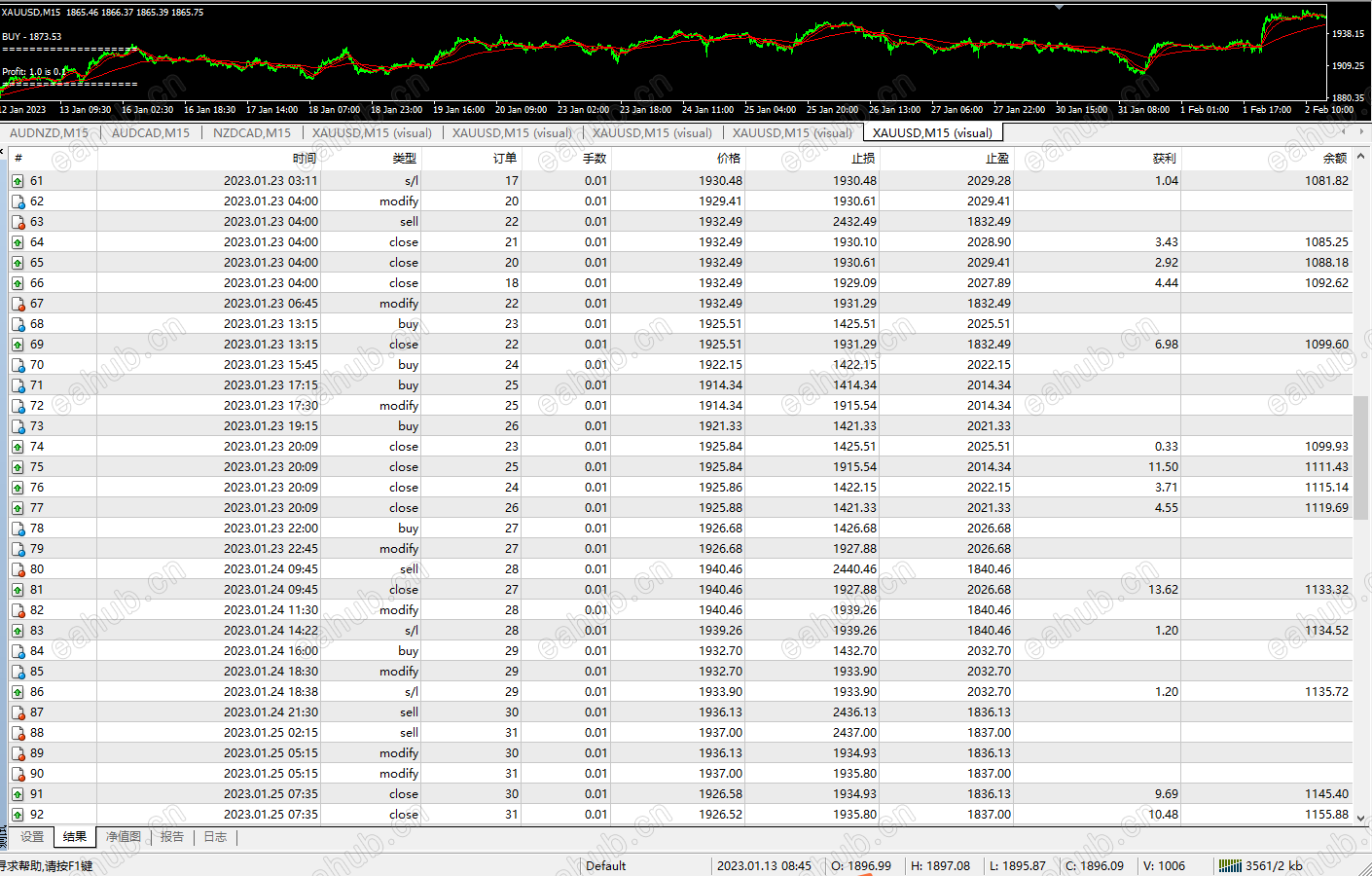Click the time cell 2023.01.24 14:22
The image size is (1372, 876).
tap(271, 631)
